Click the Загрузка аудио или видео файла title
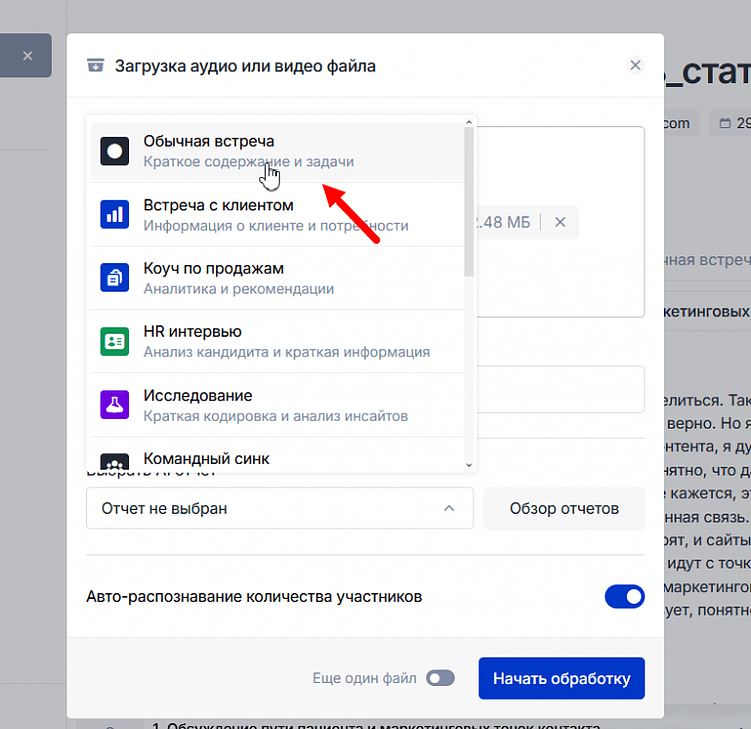 pyautogui.click(x=245, y=66)
